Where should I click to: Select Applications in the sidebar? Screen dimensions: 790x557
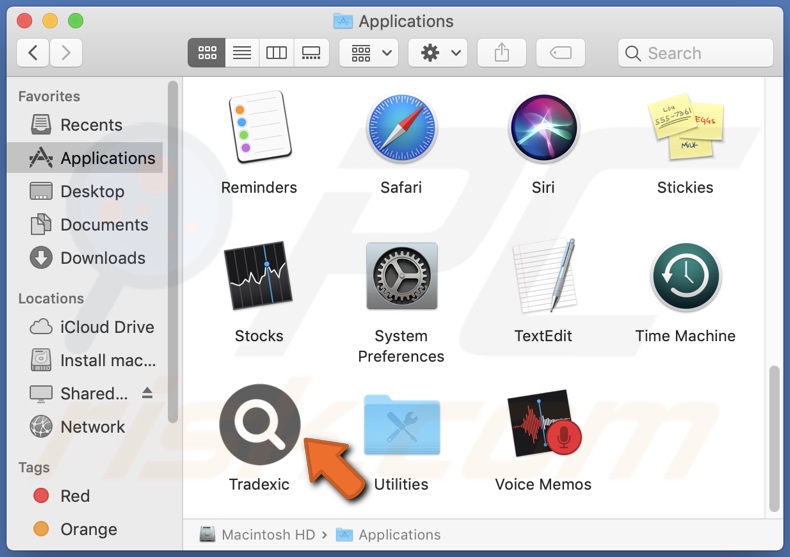(85, 158)
